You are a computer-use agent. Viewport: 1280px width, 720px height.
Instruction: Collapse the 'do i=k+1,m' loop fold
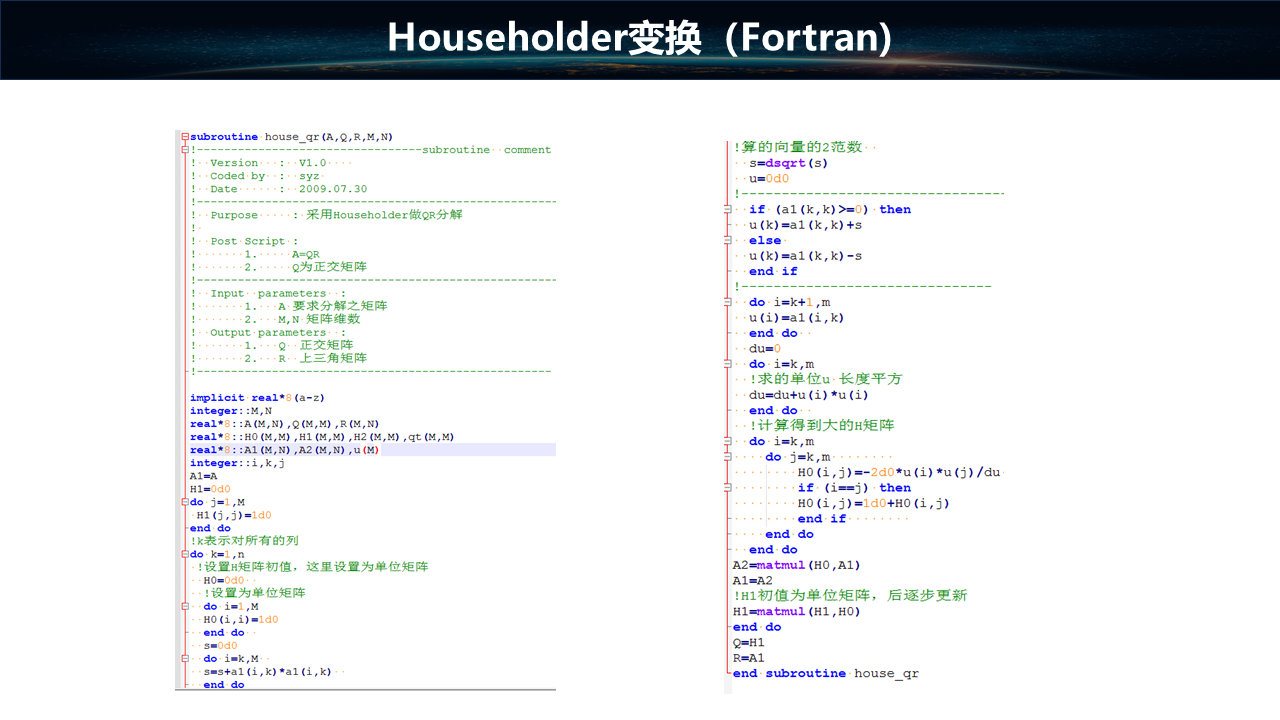pos(728,302)
